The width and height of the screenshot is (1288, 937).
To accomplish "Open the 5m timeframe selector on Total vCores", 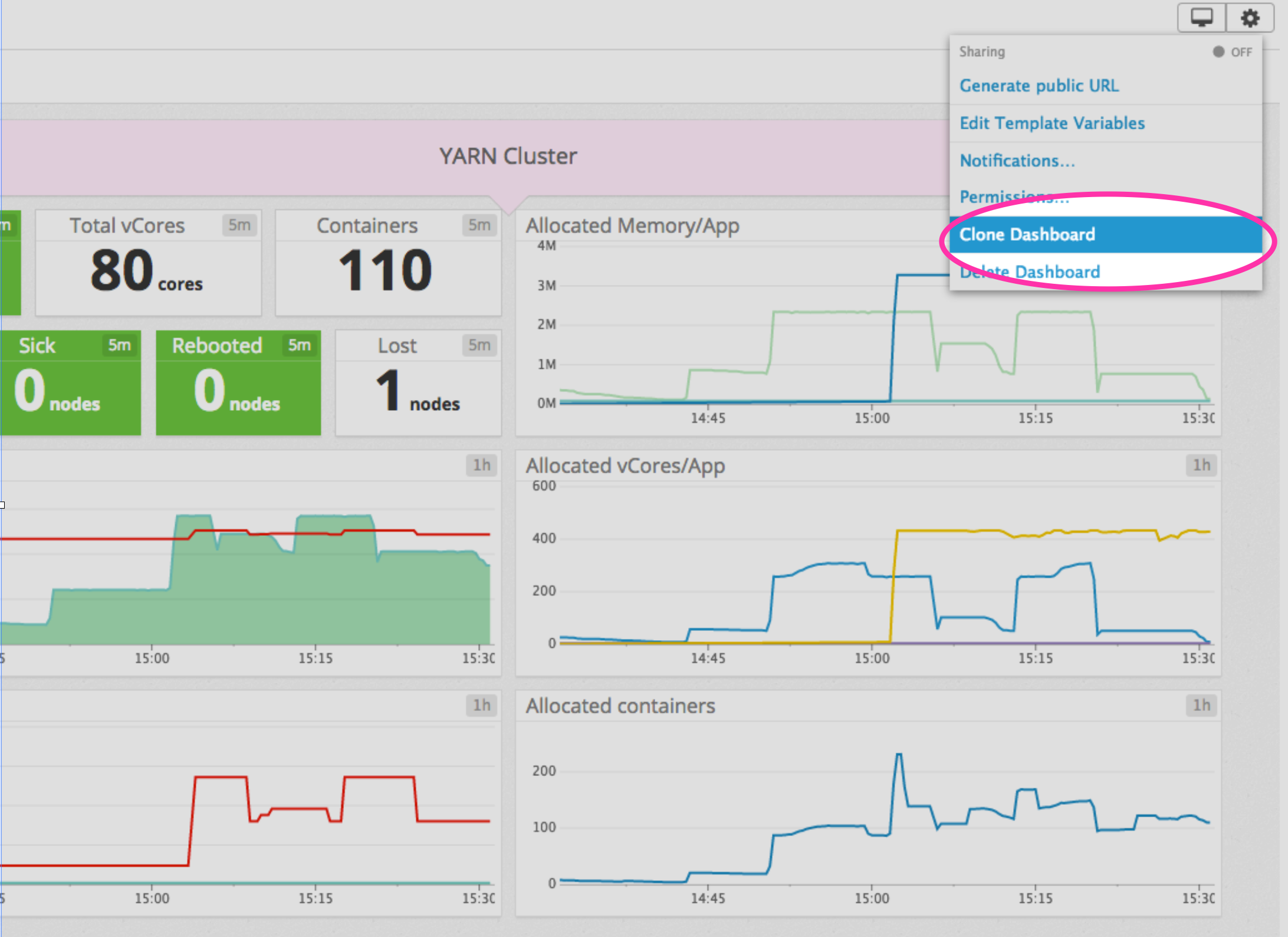I will pyautogui.click(x=239, y=225).
